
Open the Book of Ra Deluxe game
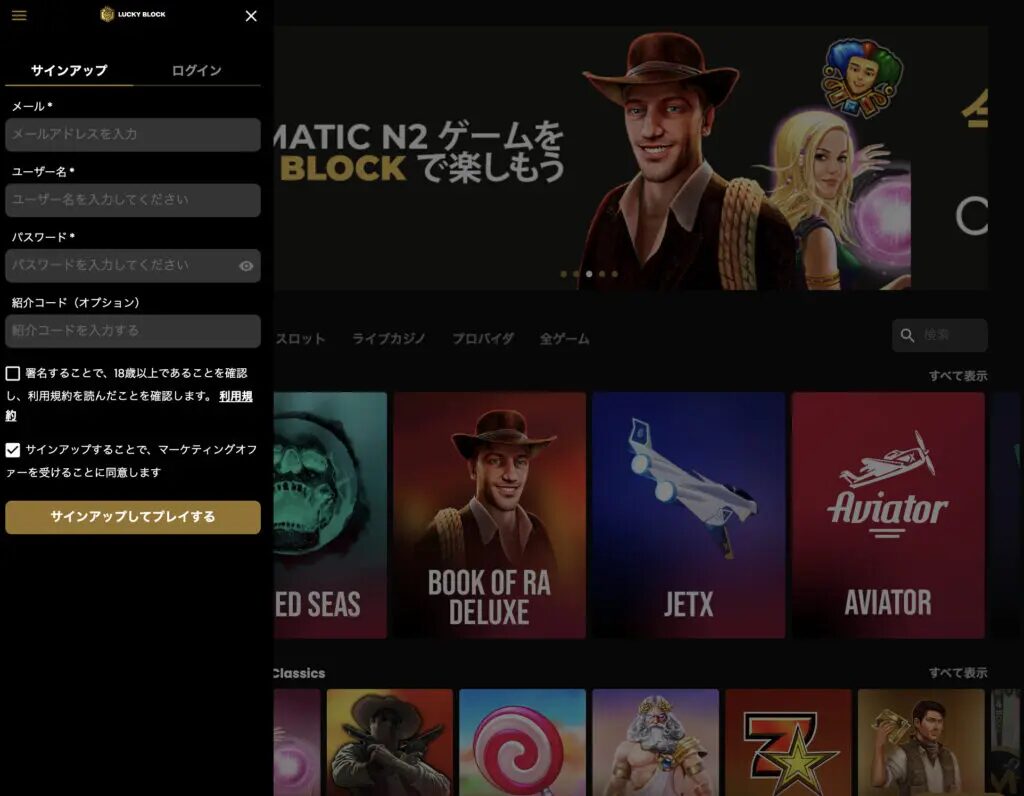click(490, 515)
